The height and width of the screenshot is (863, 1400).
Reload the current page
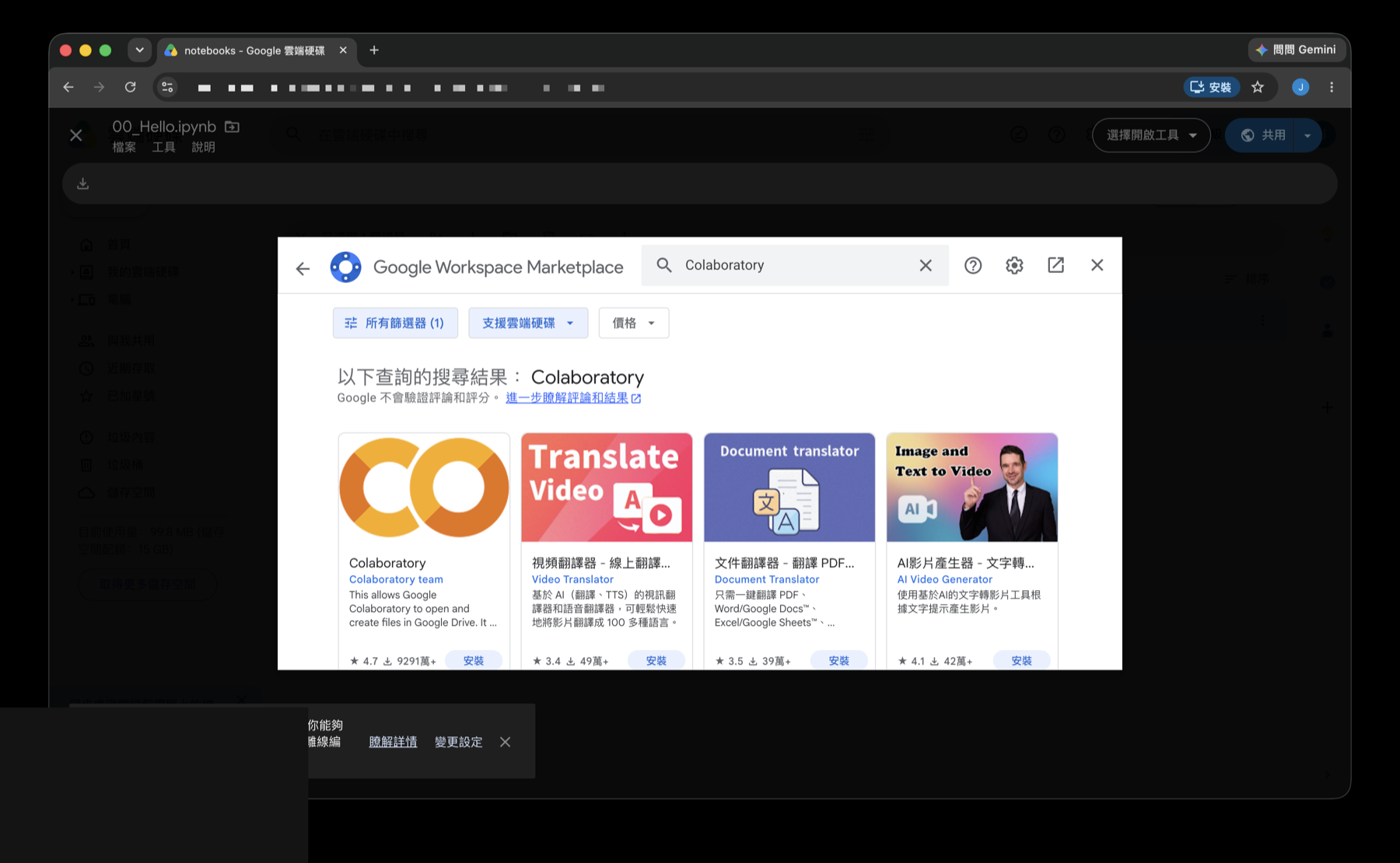[x=131, y=87]
